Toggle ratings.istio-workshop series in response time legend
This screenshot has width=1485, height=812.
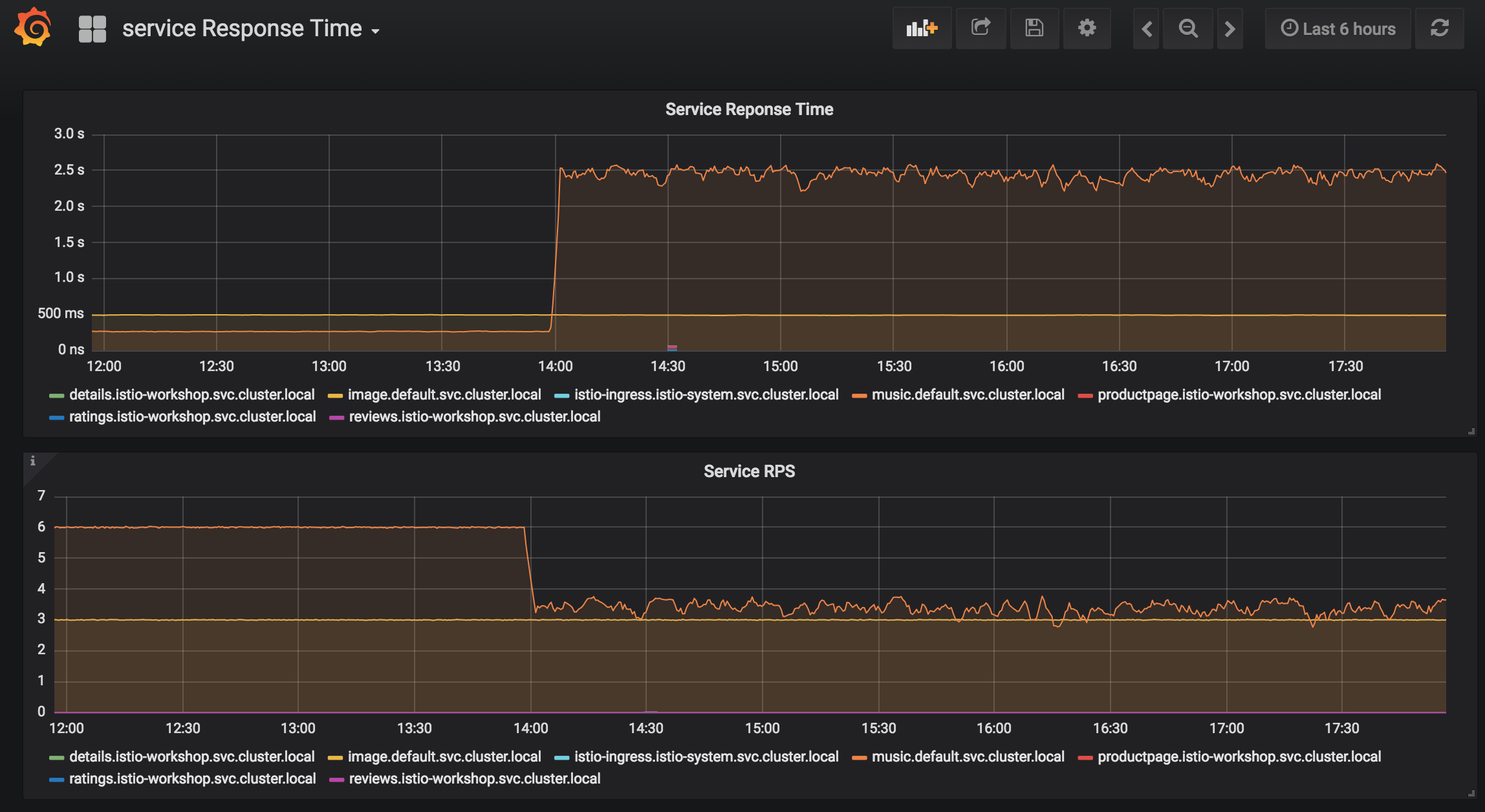pos(192,416)
